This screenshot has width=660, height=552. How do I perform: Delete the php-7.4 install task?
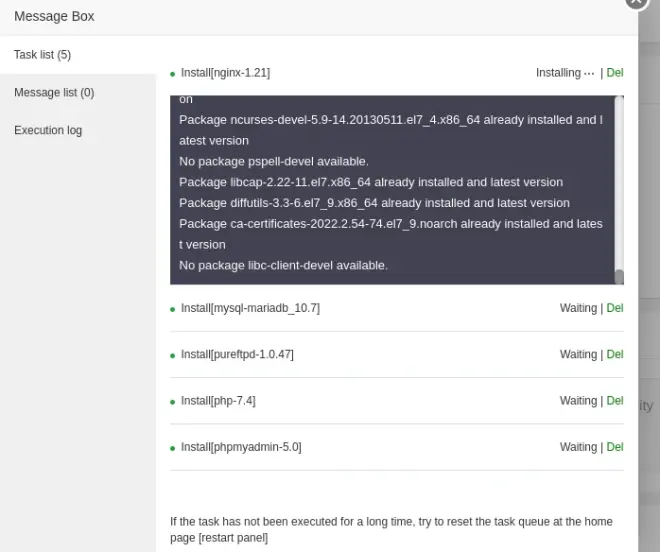[x=615, y=401]
